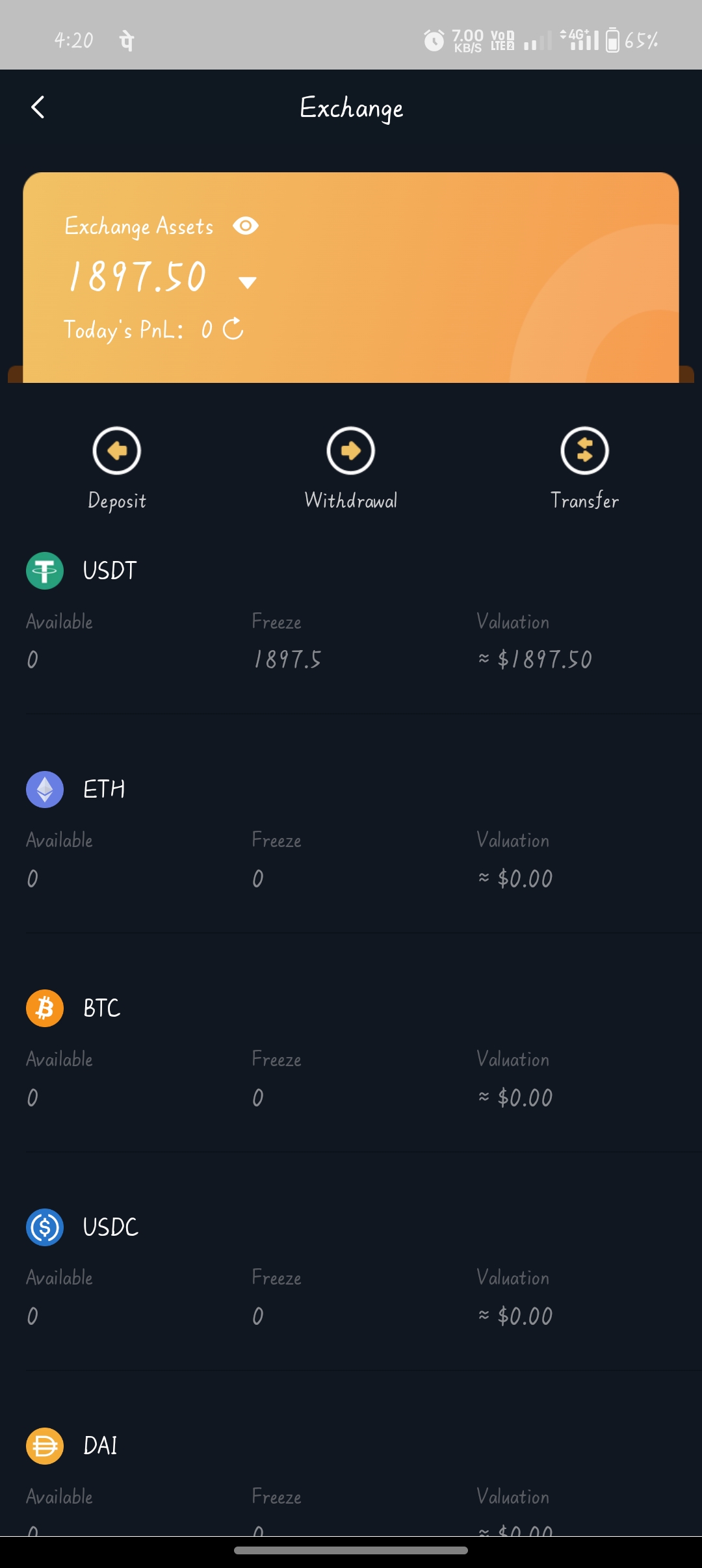702x1568 pixels.
Task: Expand the 1897.50 currency dropdown arrow
Action: pyautogui.click(x=247, y=282)
